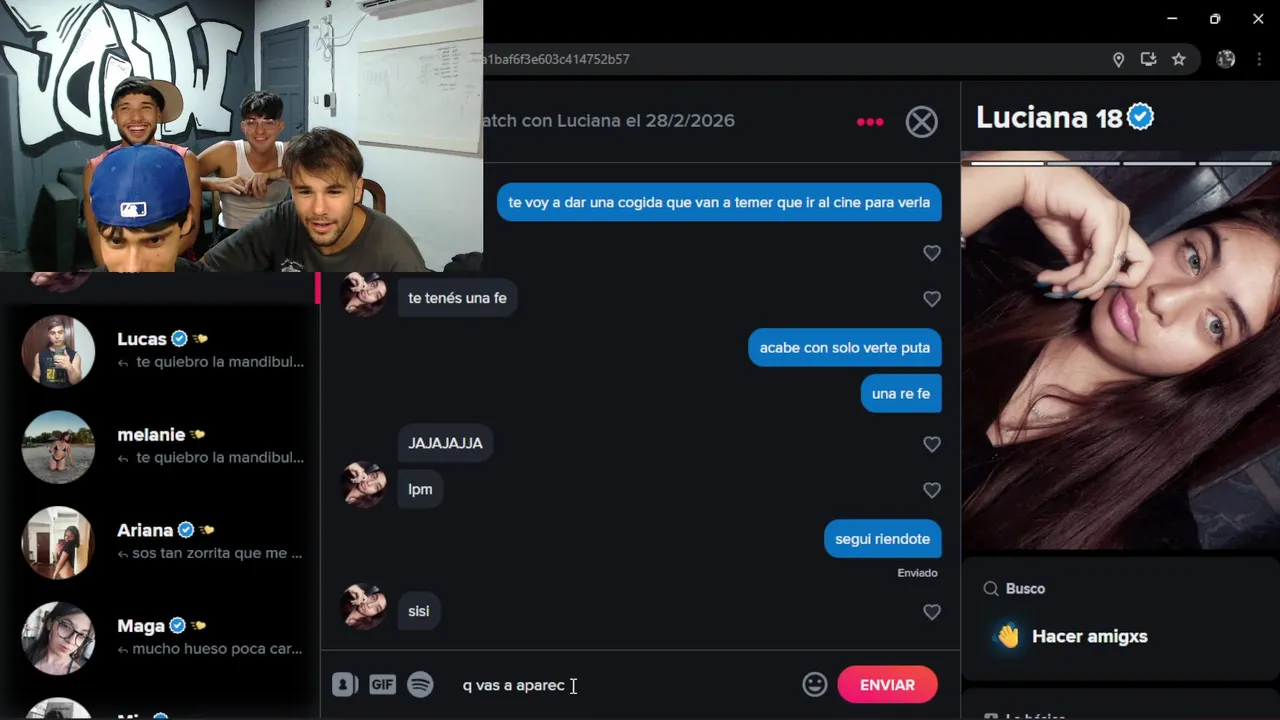Heart the "sisi" message
The height and width of the screenshot is (720, 1280).
(x=932, y=612)
